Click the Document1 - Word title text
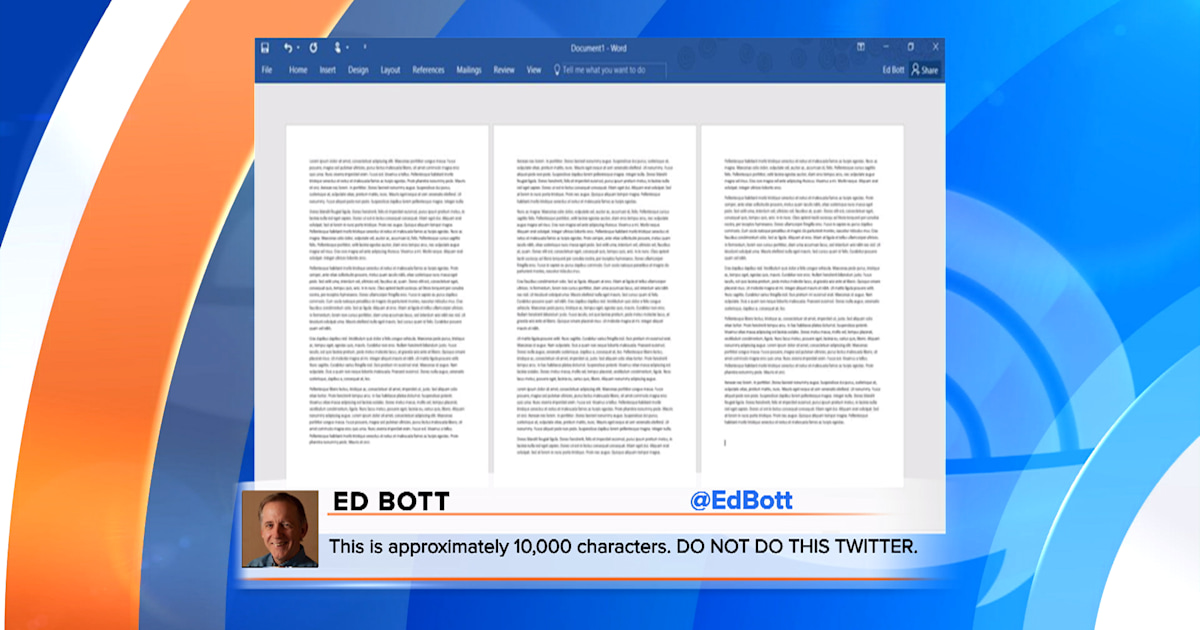The height and width of the screenshot is (630, 1200). point(598,48)
